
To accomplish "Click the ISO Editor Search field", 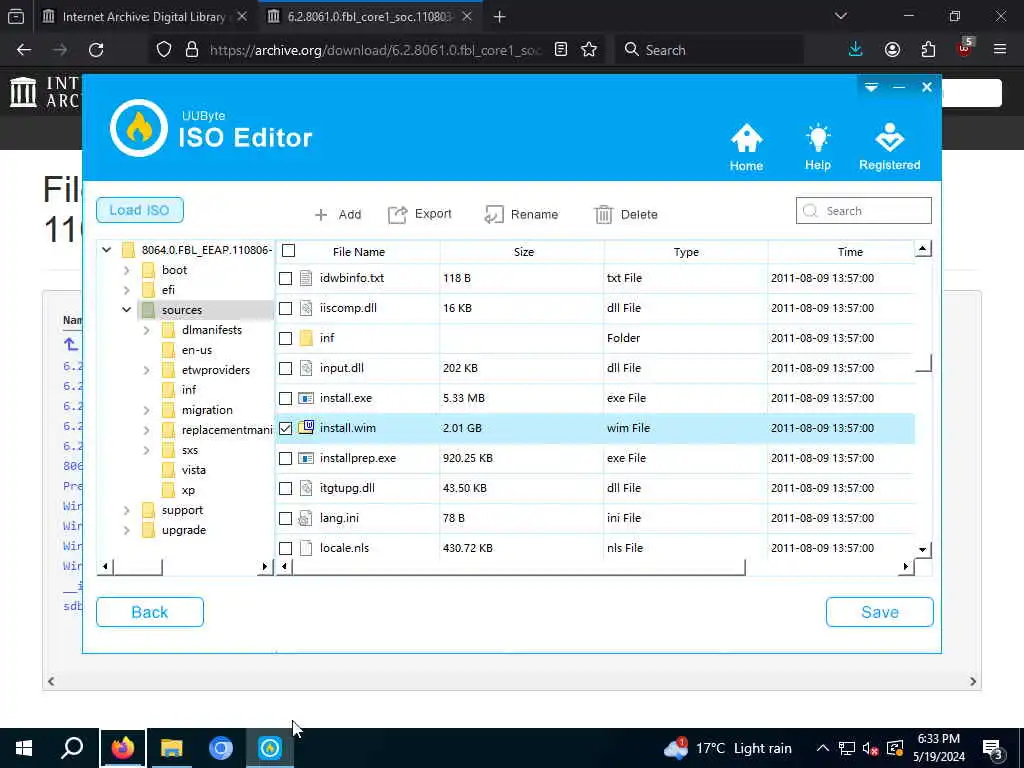I will pyautogui.click(x=863, y=211).
